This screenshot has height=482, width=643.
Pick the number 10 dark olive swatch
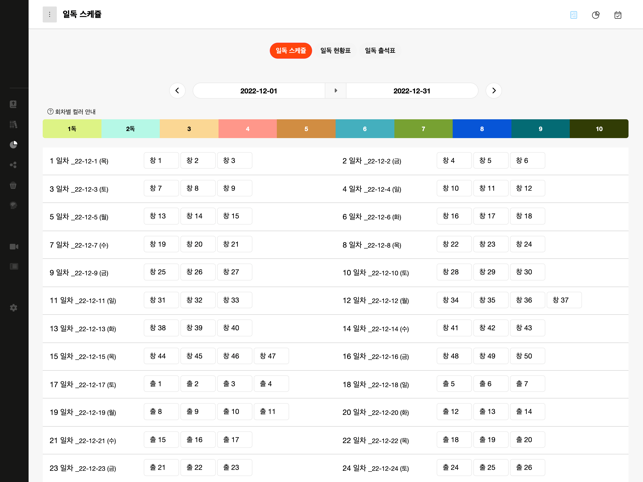pos(599,129)
